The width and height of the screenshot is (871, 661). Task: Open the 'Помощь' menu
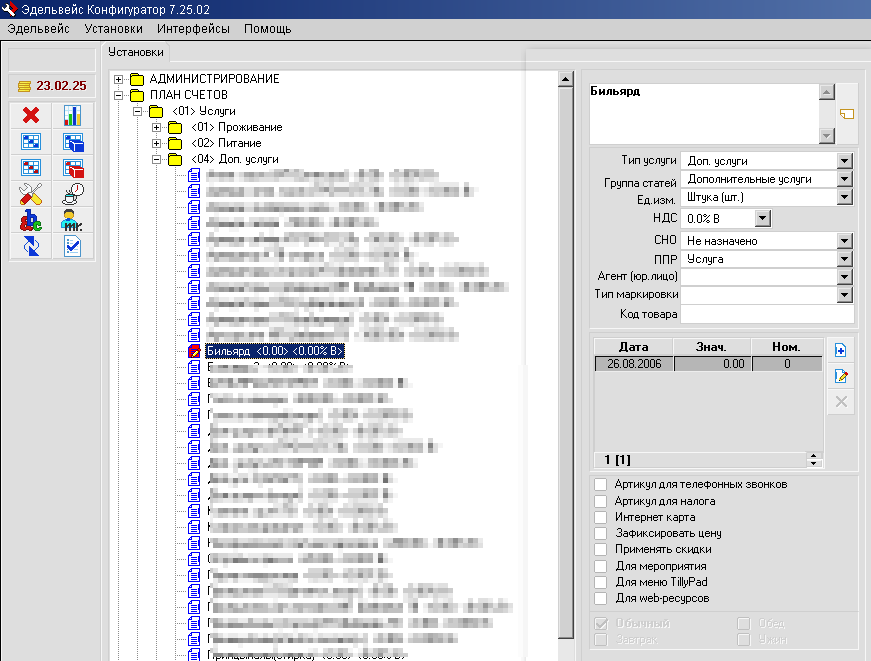coord(267,29)
